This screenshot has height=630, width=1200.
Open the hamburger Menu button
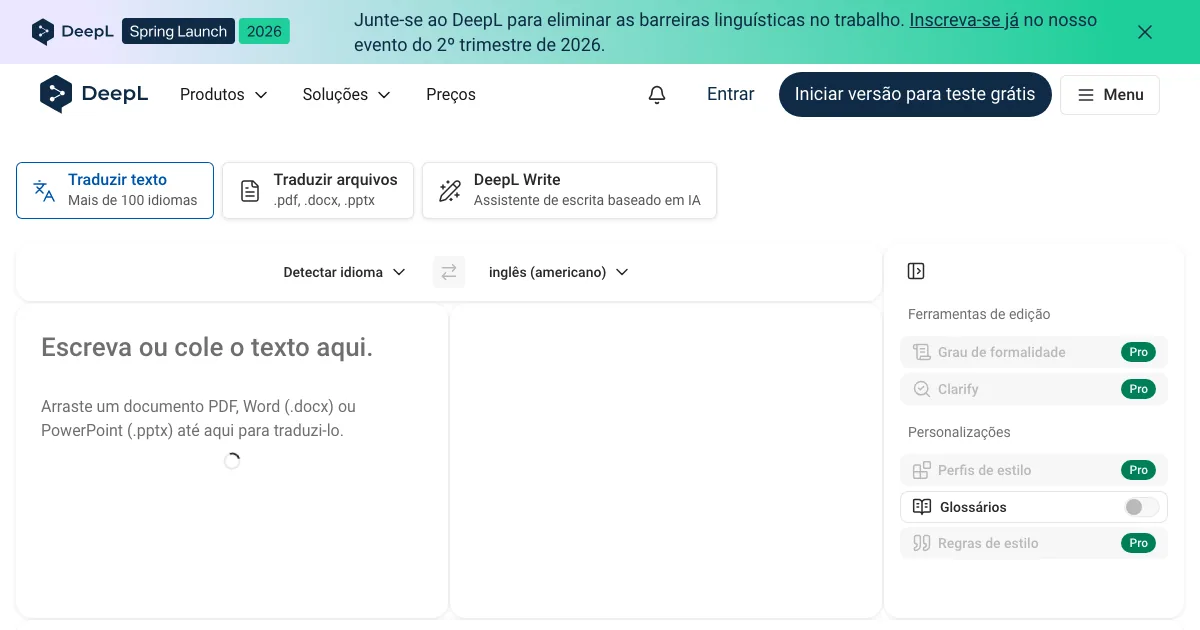point(1110,95)
